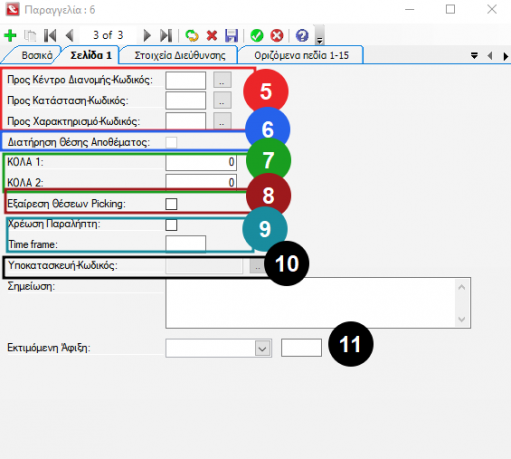Click the Προς Χαρακτηρισμό-Κωδικός field
The height and width of the screenshot is (459, 511).
(186, 121)
